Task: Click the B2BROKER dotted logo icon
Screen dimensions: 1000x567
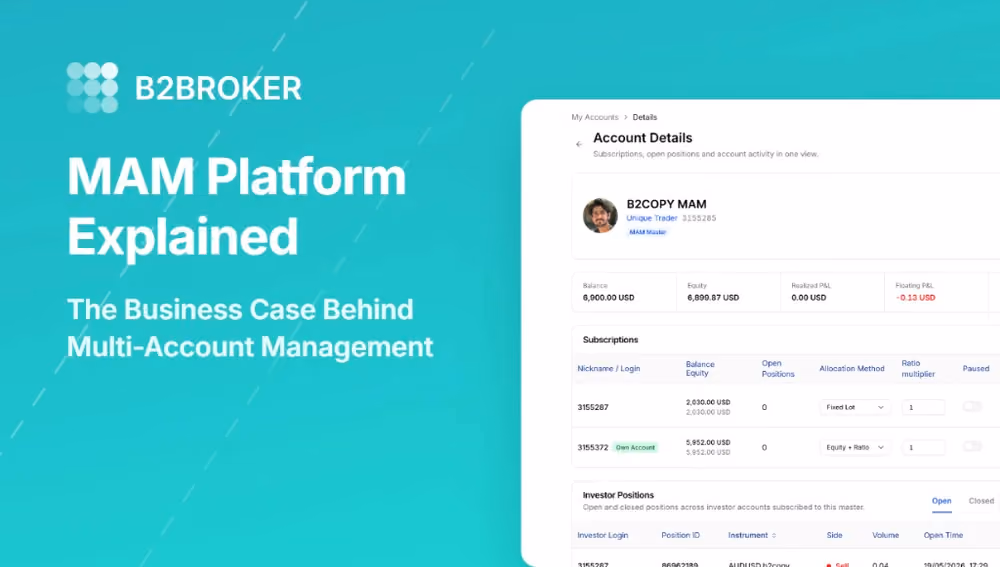Action: click(92, 87)
